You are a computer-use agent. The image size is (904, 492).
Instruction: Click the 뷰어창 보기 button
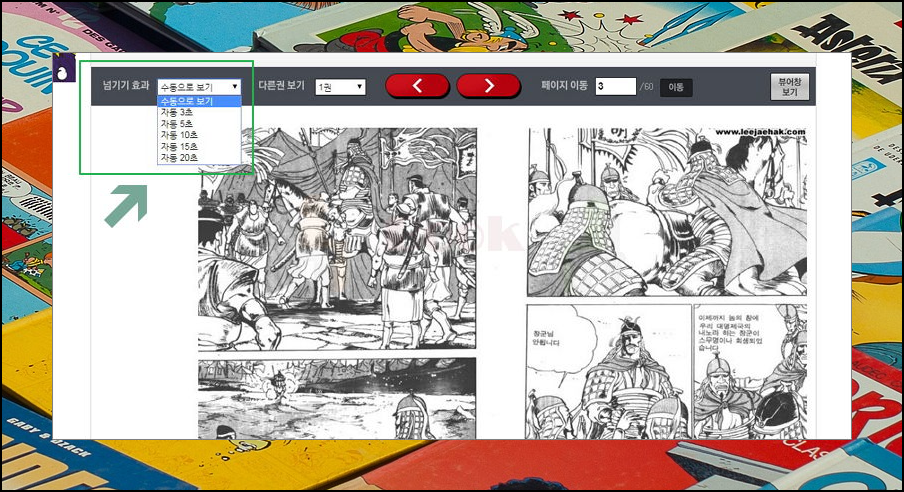(789, 87)
